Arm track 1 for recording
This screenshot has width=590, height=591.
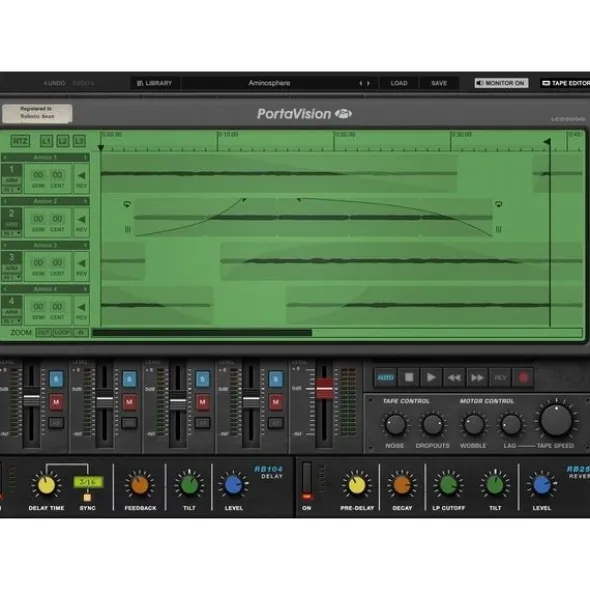click(x=12, y=181)
